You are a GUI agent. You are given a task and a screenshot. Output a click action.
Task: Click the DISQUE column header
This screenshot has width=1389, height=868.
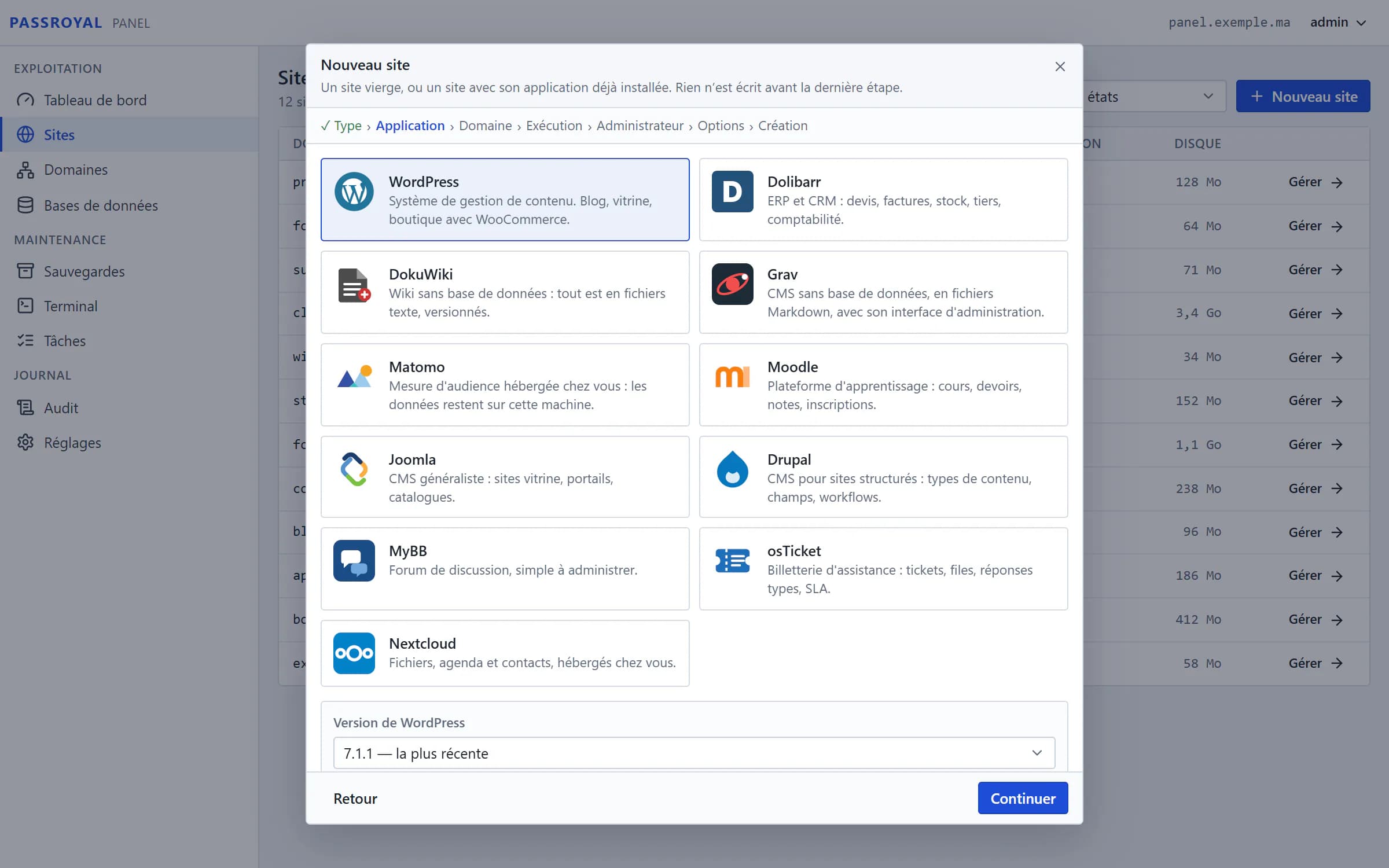[x=1197, y=144]
